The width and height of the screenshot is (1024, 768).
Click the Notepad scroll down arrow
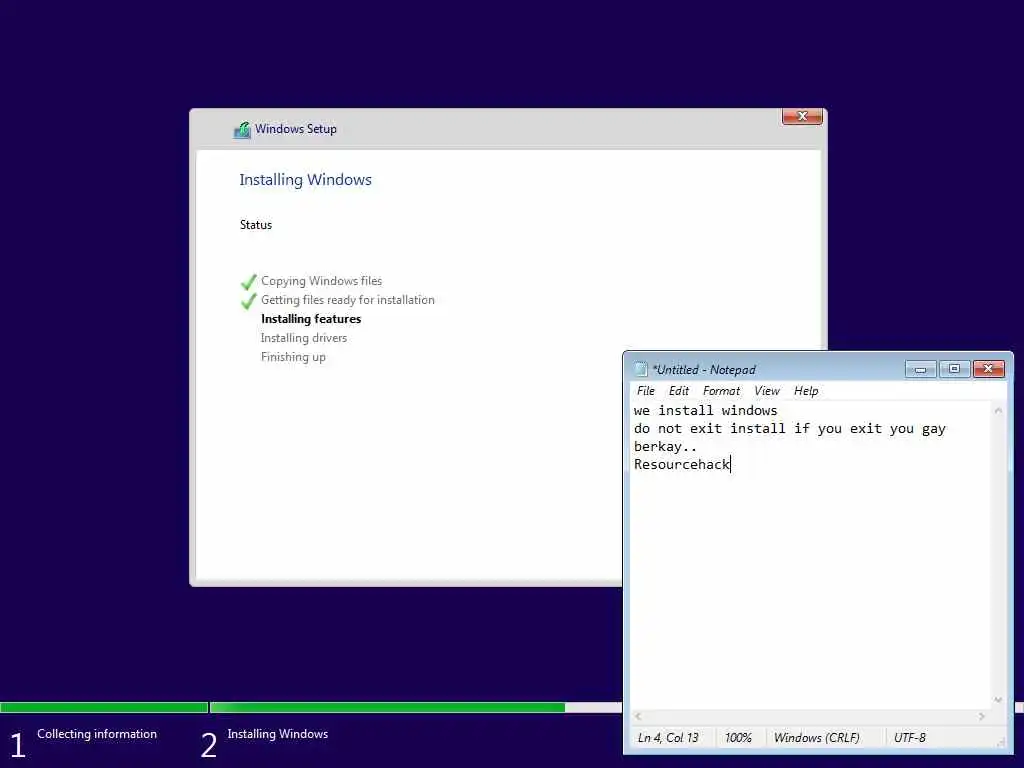pyautogui.click(x=998, y=700)
